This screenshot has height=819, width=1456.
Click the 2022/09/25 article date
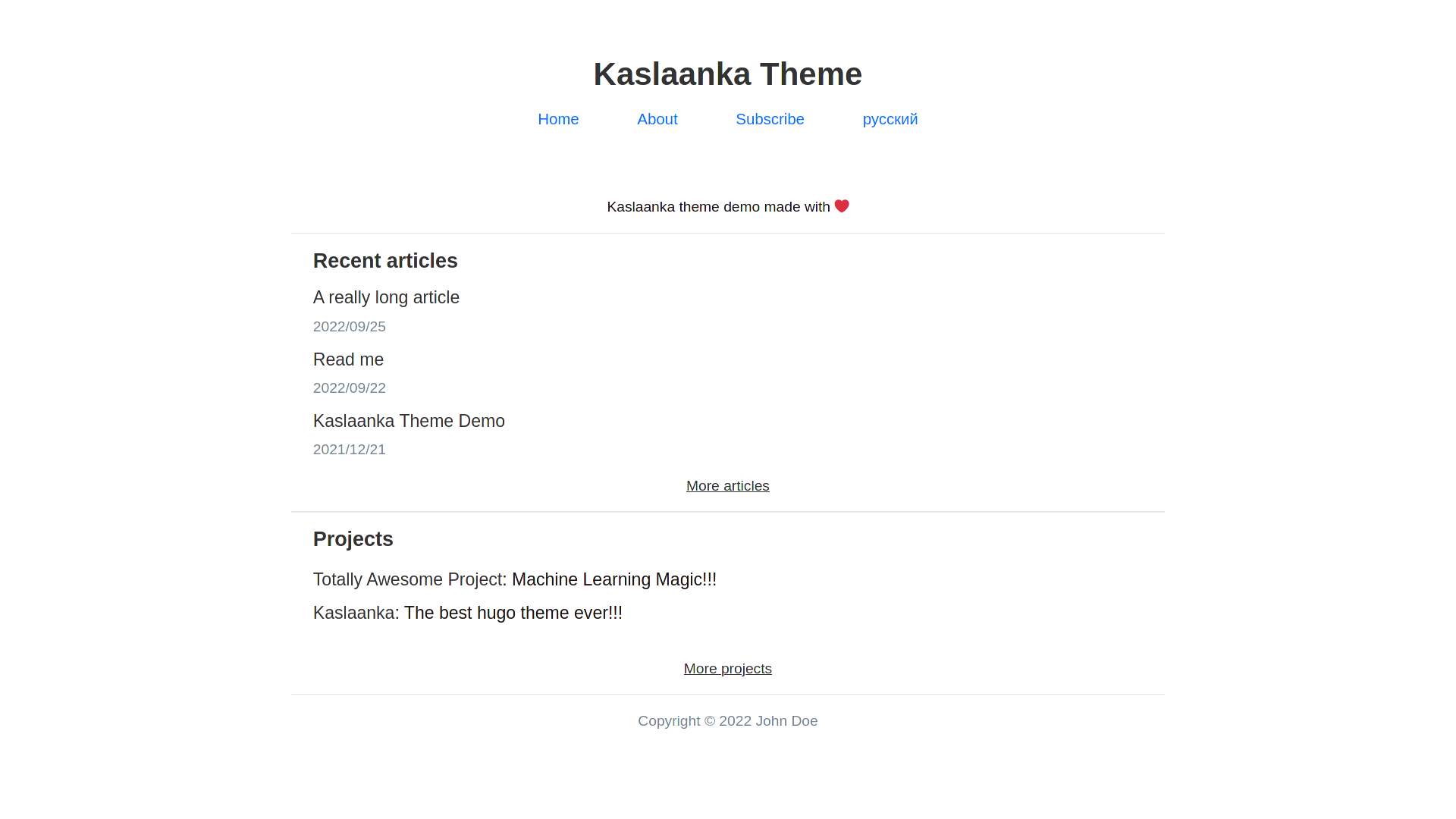[x=350, y=327]
